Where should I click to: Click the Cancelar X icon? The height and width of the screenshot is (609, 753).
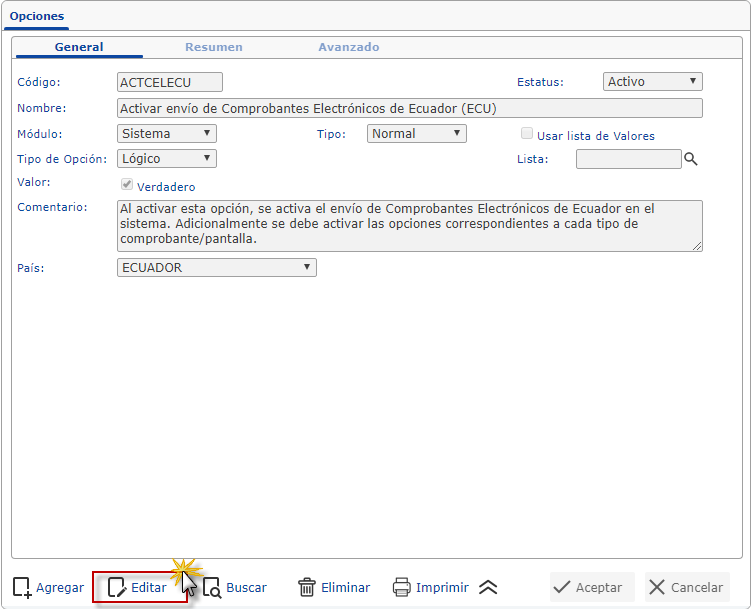click(x=656, y=587)
